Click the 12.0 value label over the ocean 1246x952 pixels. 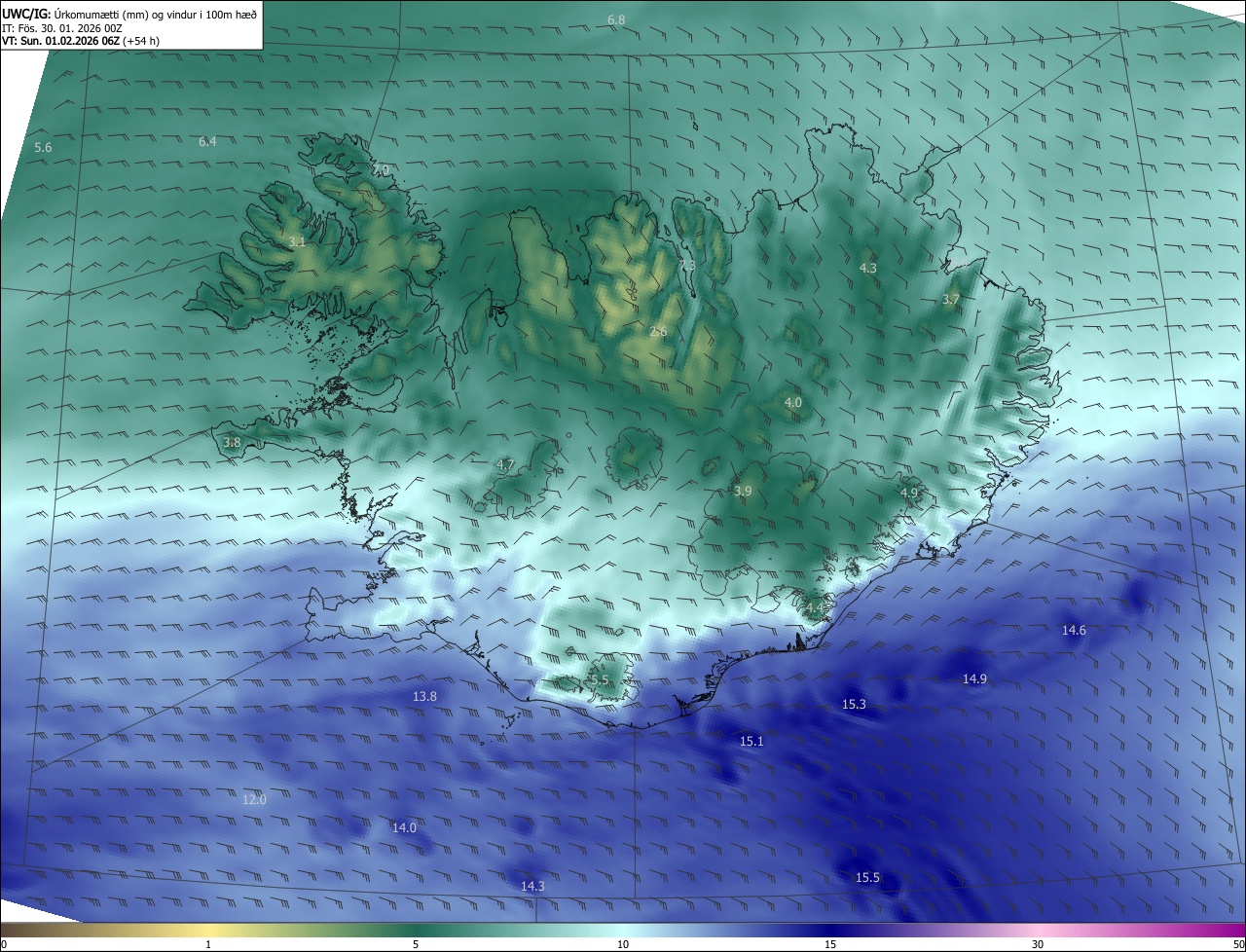[x=254, y=799]
